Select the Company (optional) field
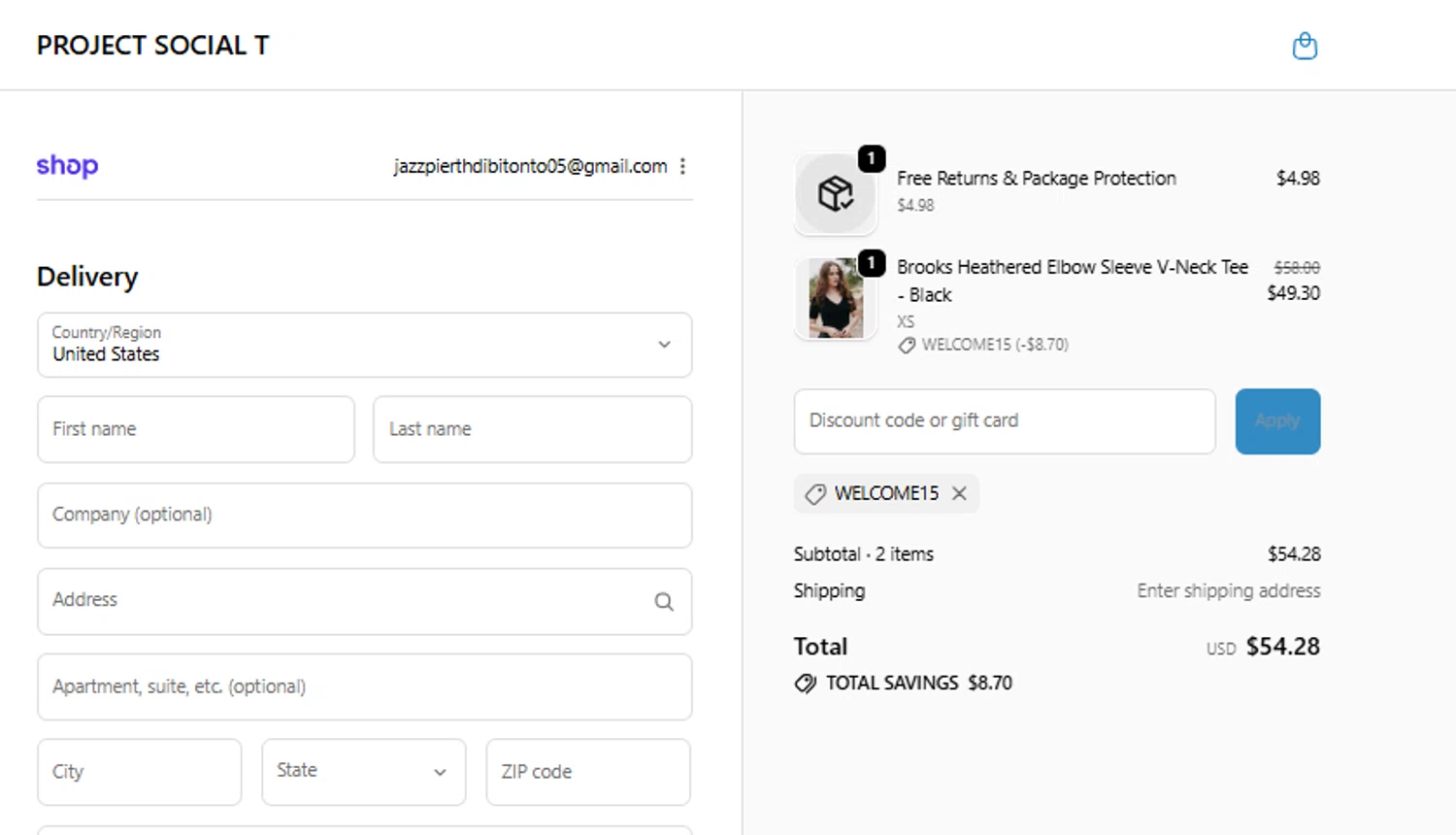 (x=365, y=516)
